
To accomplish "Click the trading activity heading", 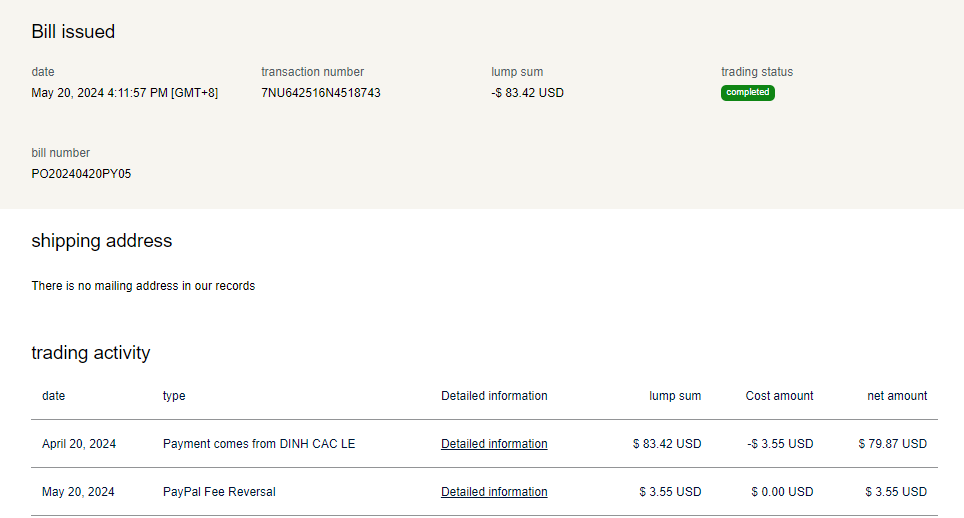I will pos(90,353).
